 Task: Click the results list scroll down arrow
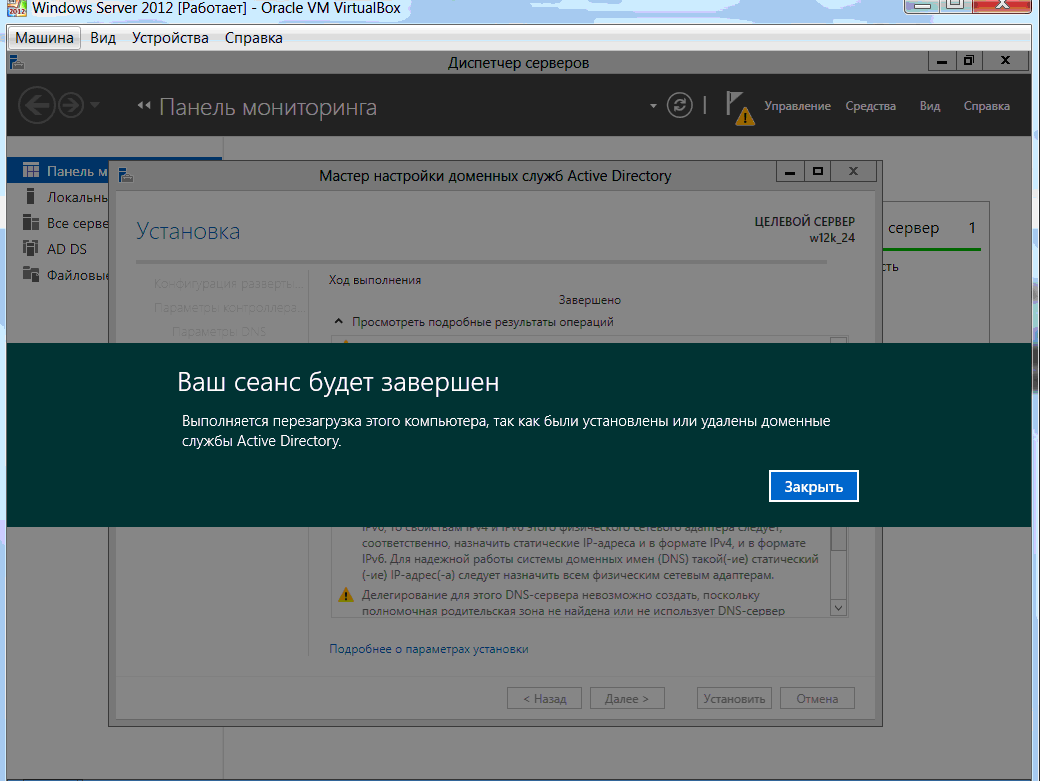coord(839,608)
